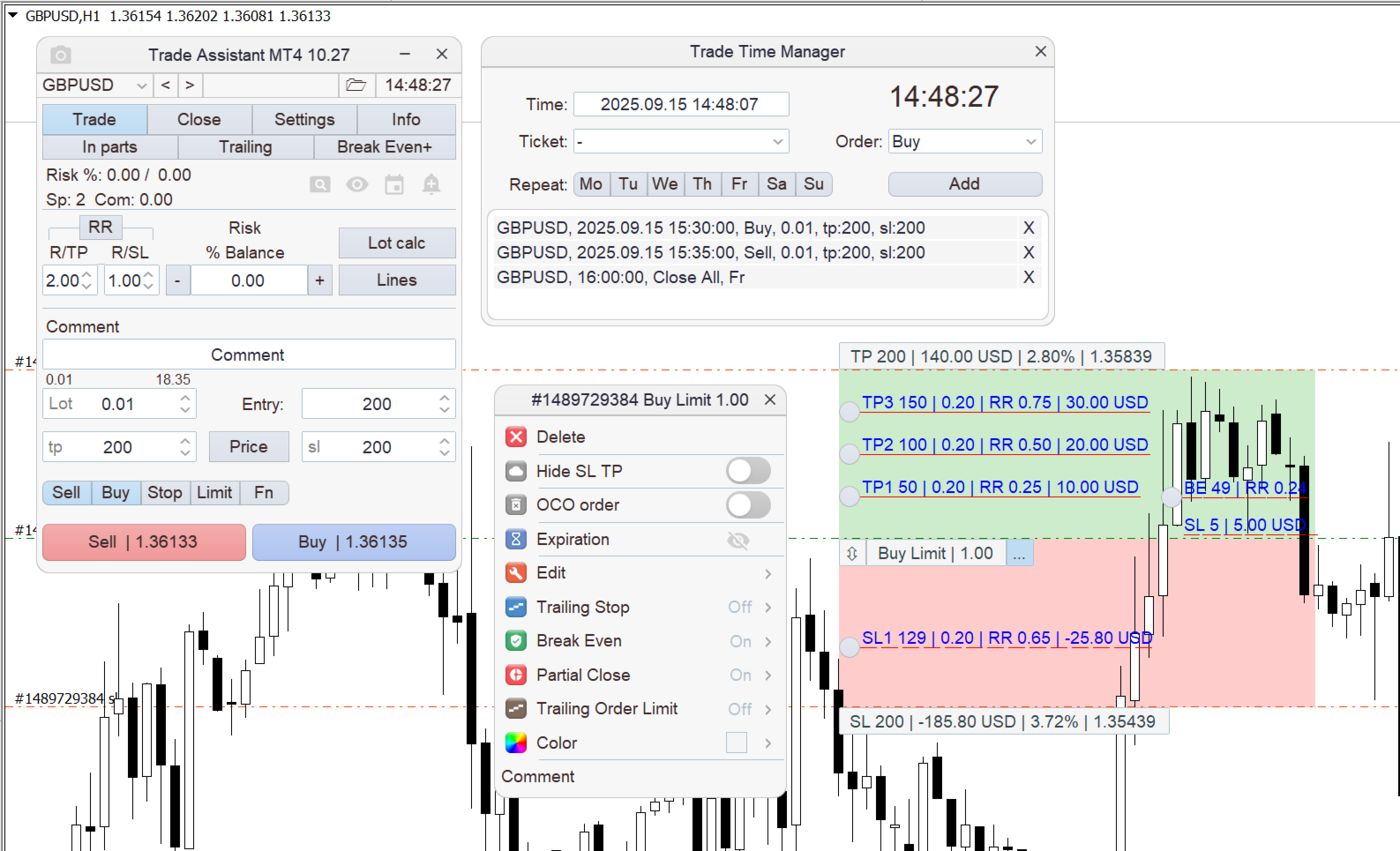
Task: Open the calendar icon in Trade panel
Action: [x=394, y=184]
